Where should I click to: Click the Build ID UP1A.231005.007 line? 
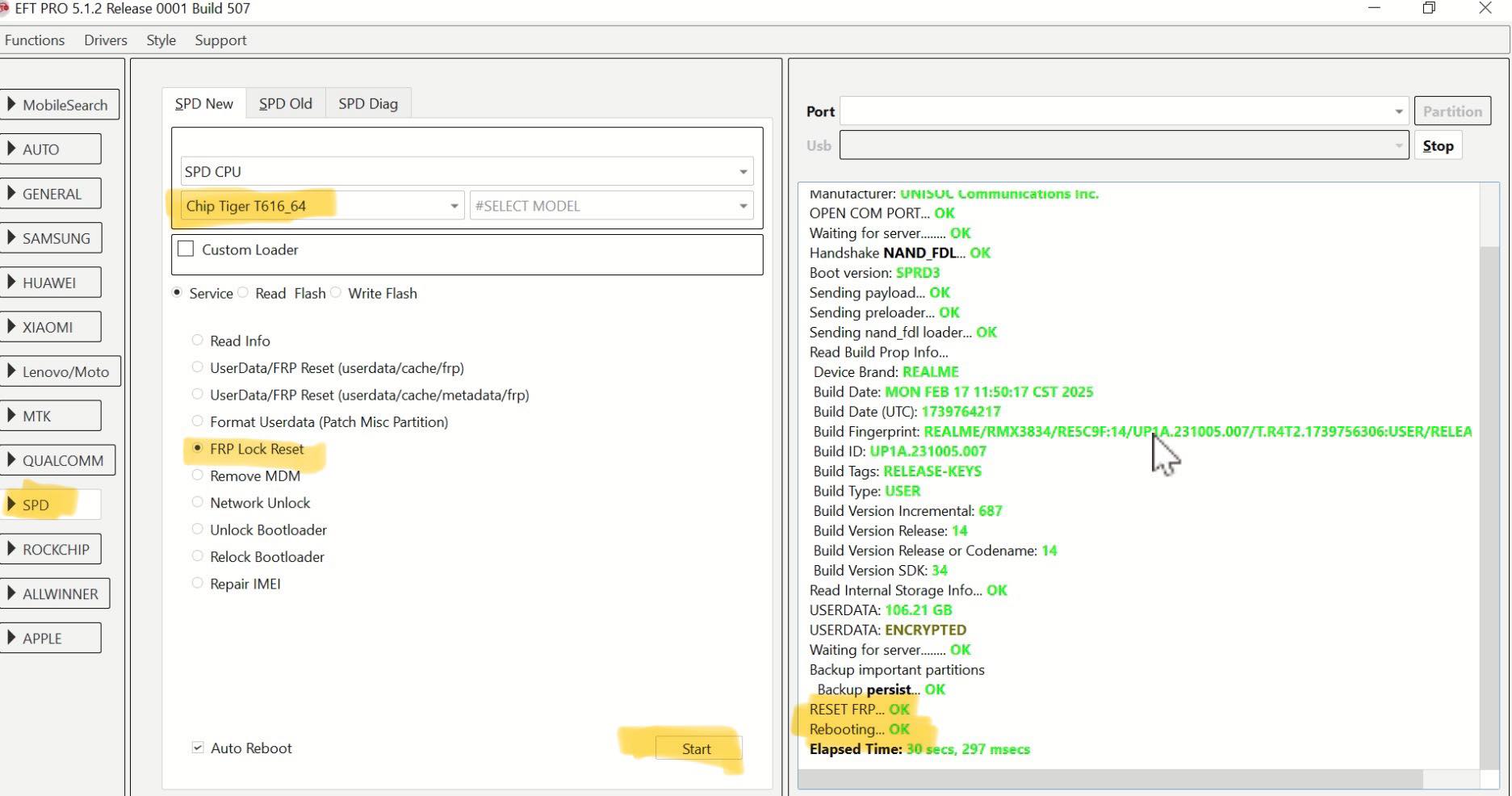[899, 451]
